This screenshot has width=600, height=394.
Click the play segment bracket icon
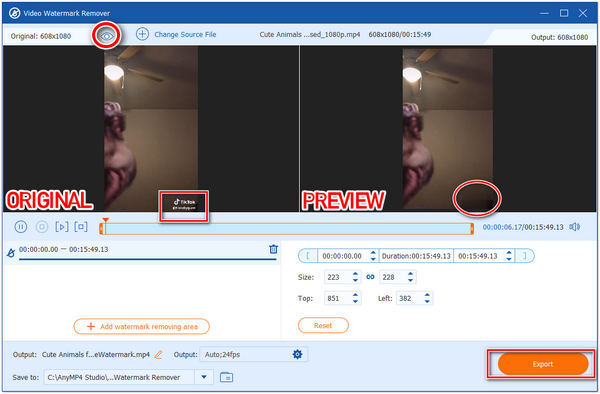[x=62, y=227]
